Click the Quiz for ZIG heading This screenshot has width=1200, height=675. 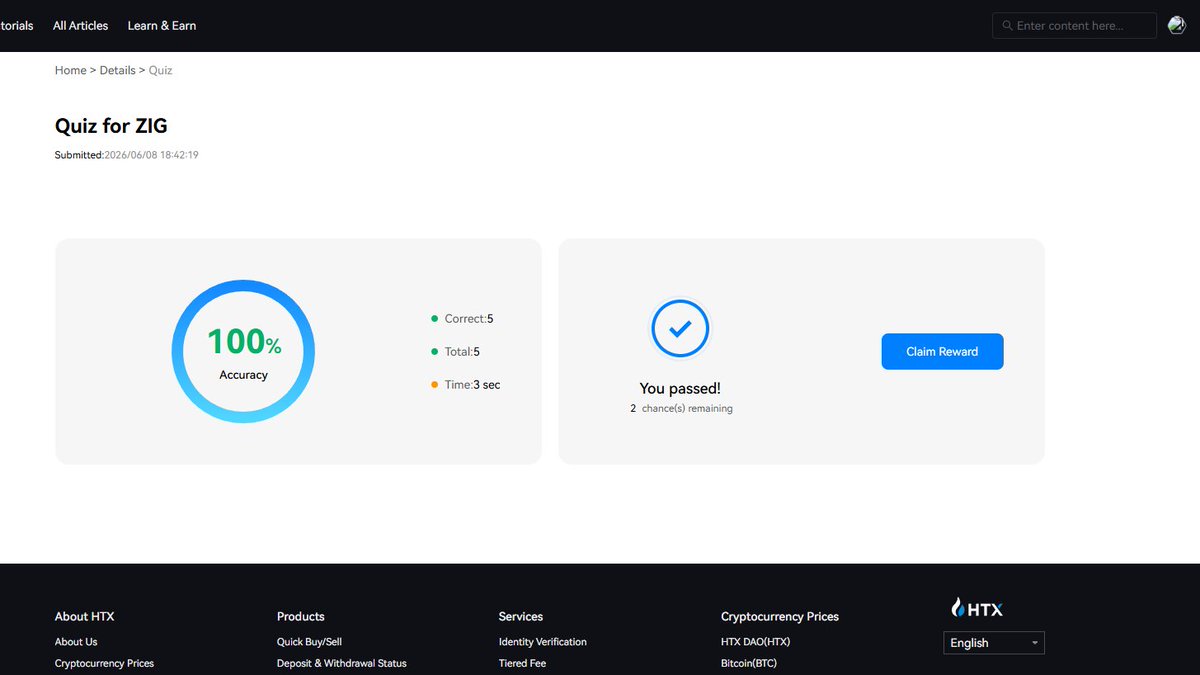111,126
